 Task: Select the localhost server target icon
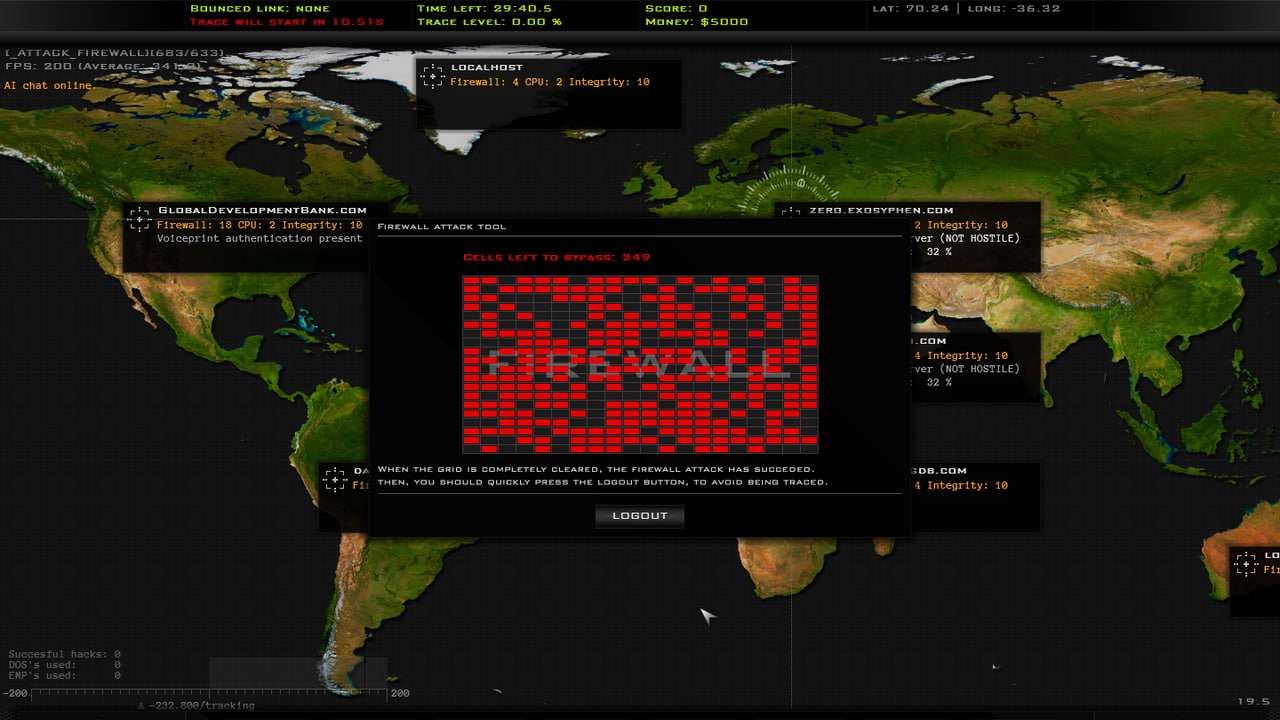point(432,76)
